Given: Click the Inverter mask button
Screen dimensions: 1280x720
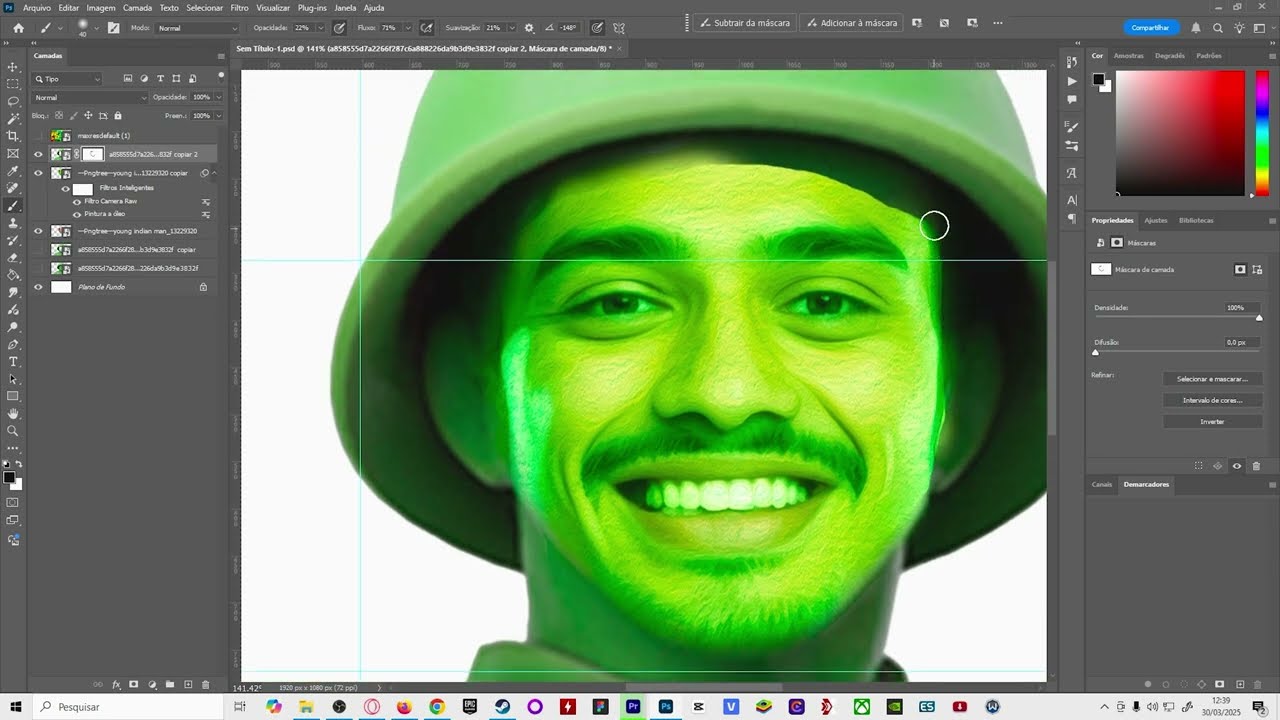Looking at the screenshot, I should [1212, 422].
